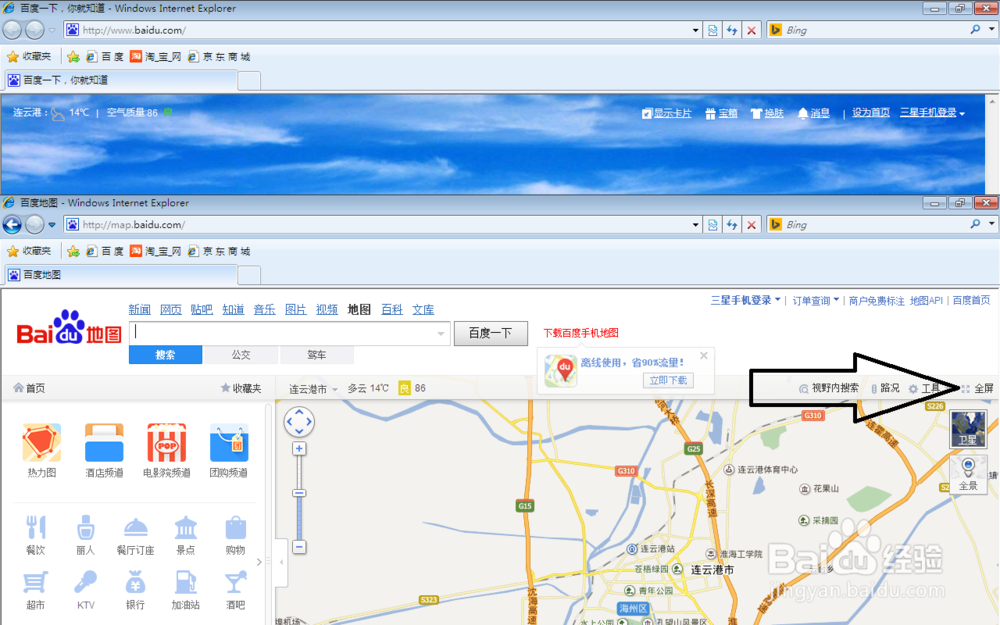Viewport: 1000px width, 625px height.
Task: Click 下载百度手机地图 link
Action: (x=580, y=333)
